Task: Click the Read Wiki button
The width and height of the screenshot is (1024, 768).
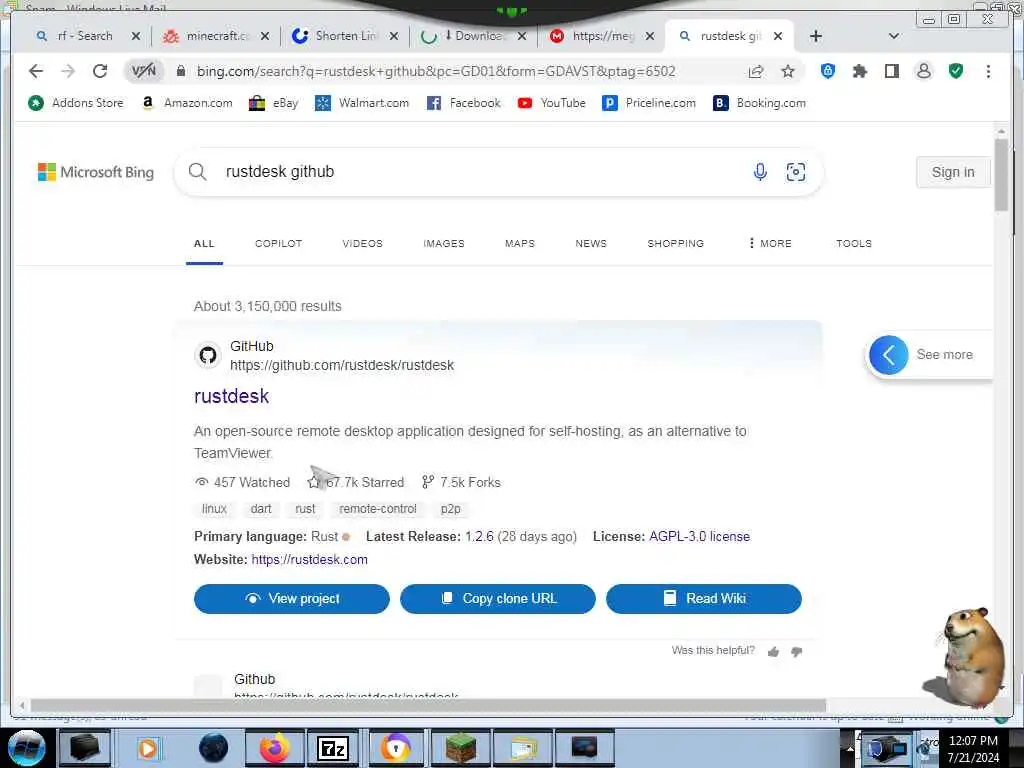Action: [703, 599]
